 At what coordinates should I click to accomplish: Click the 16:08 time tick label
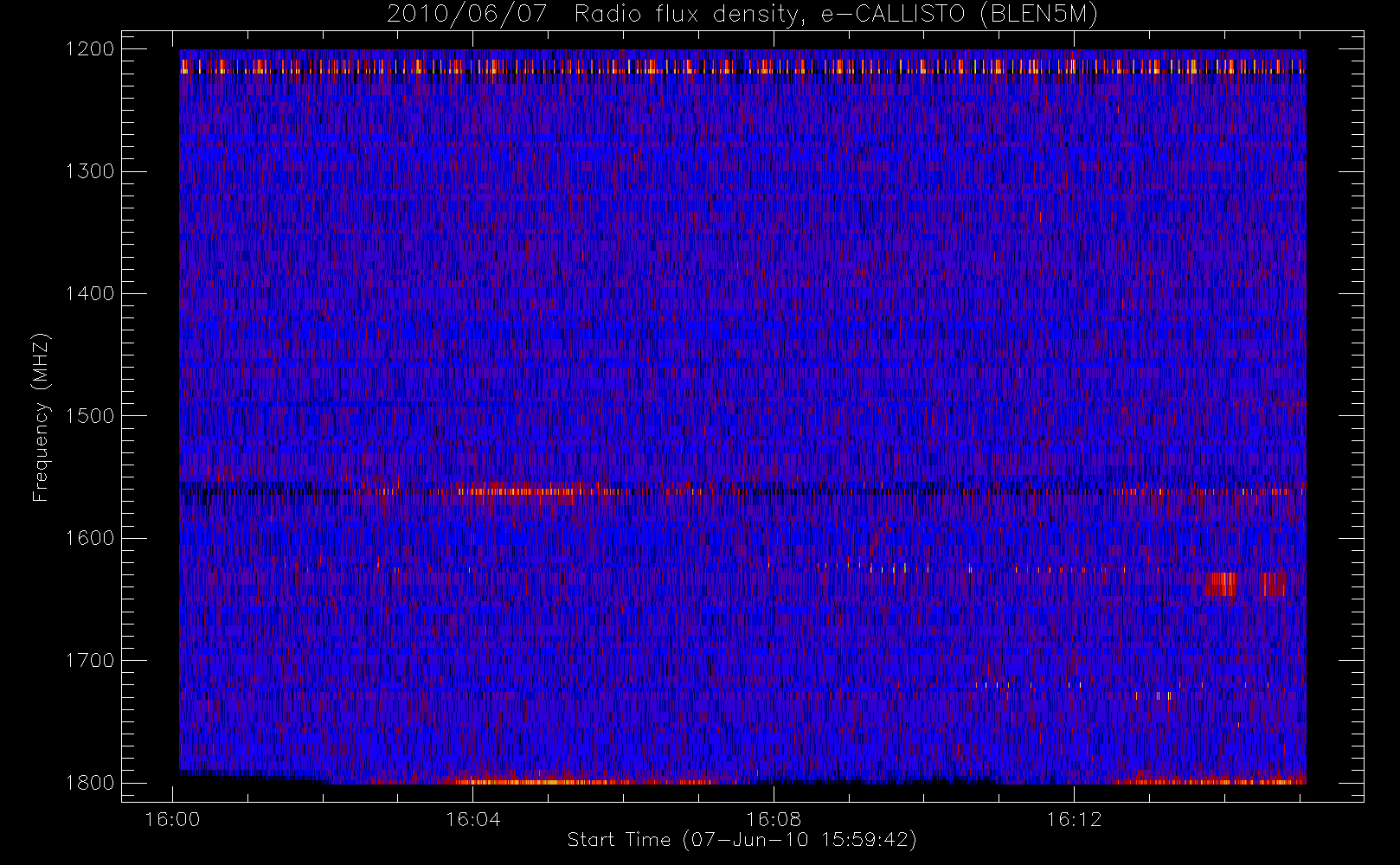tap(774, 819)
